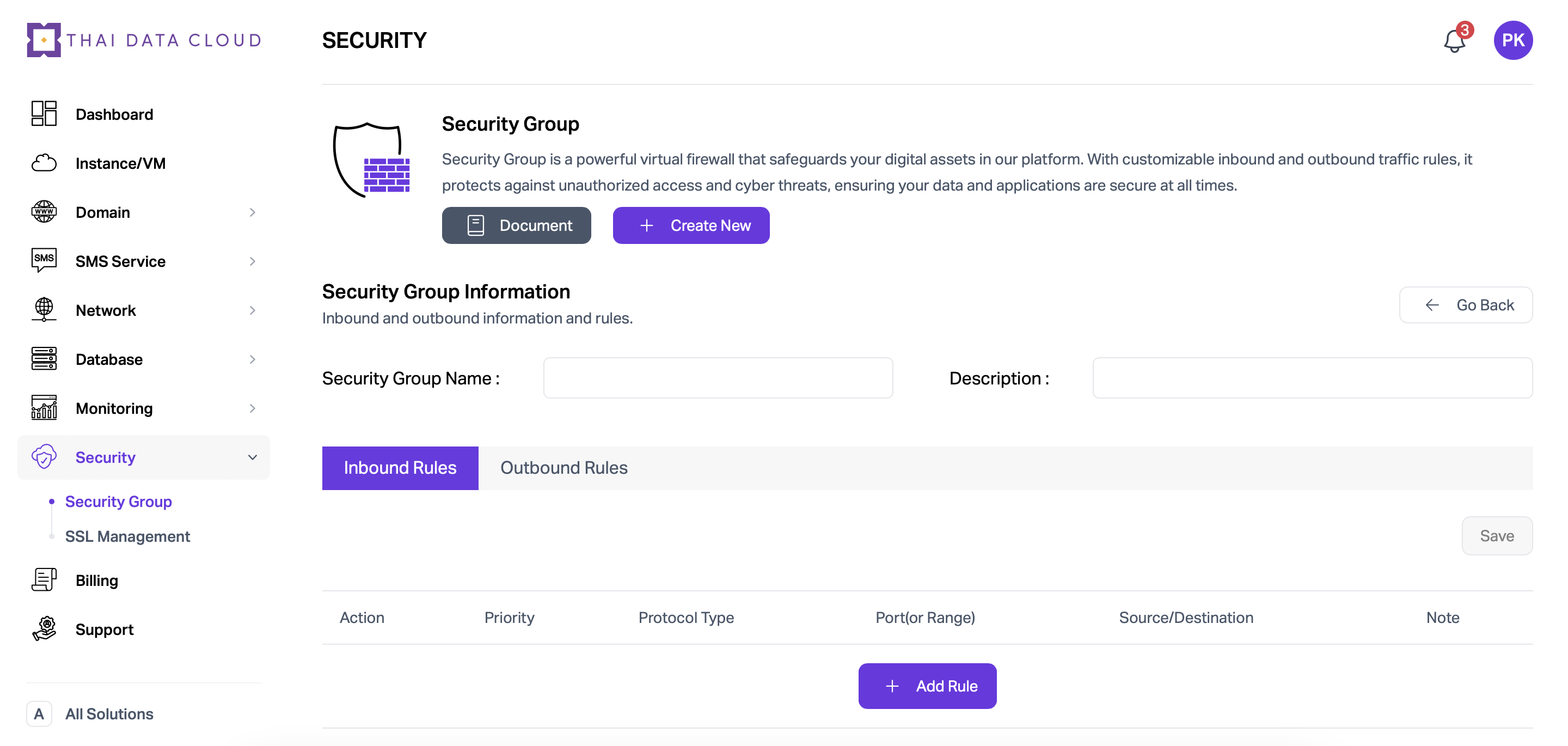
Task: Click the Support headset icon
Action: tap(44, 629)
